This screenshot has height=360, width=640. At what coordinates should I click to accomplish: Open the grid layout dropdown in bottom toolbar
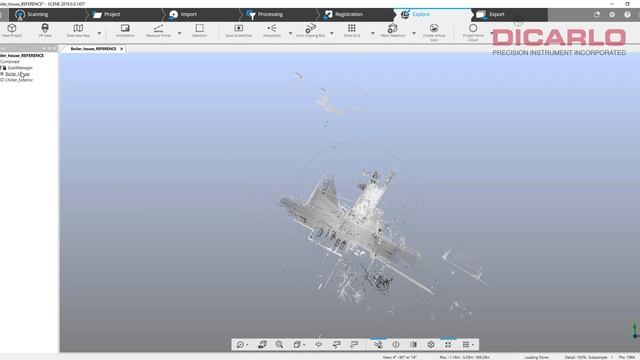pyautogui.click(x=468, y=344)
